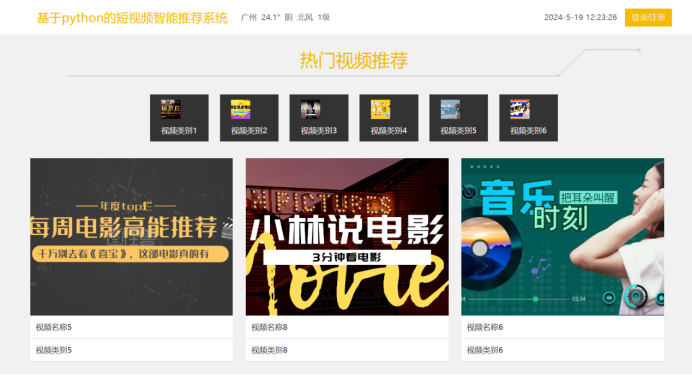The height and width of the screenshot is (375, 692).
Task: Open the site title 基于python的短视频智能推荐系统
Action: point(132,18)
